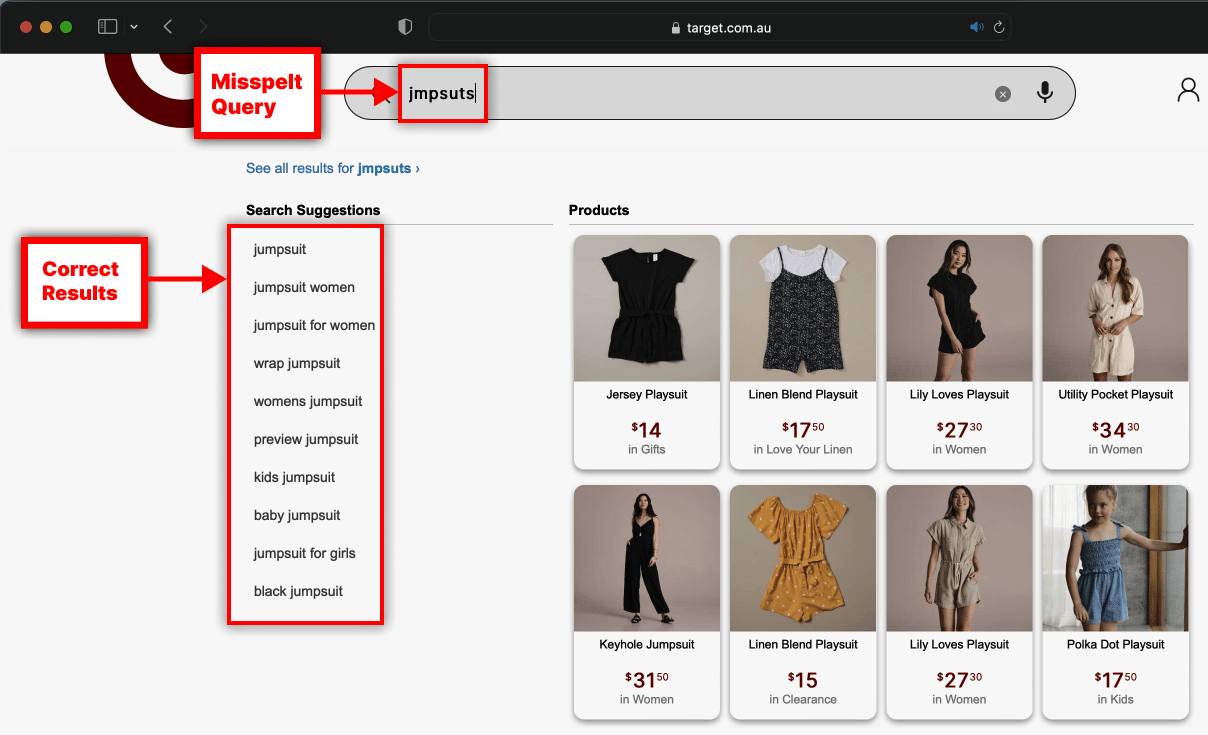
Task: Clear the search field using the X icon
Action: pyautogui.click(x=1003, y=93)
